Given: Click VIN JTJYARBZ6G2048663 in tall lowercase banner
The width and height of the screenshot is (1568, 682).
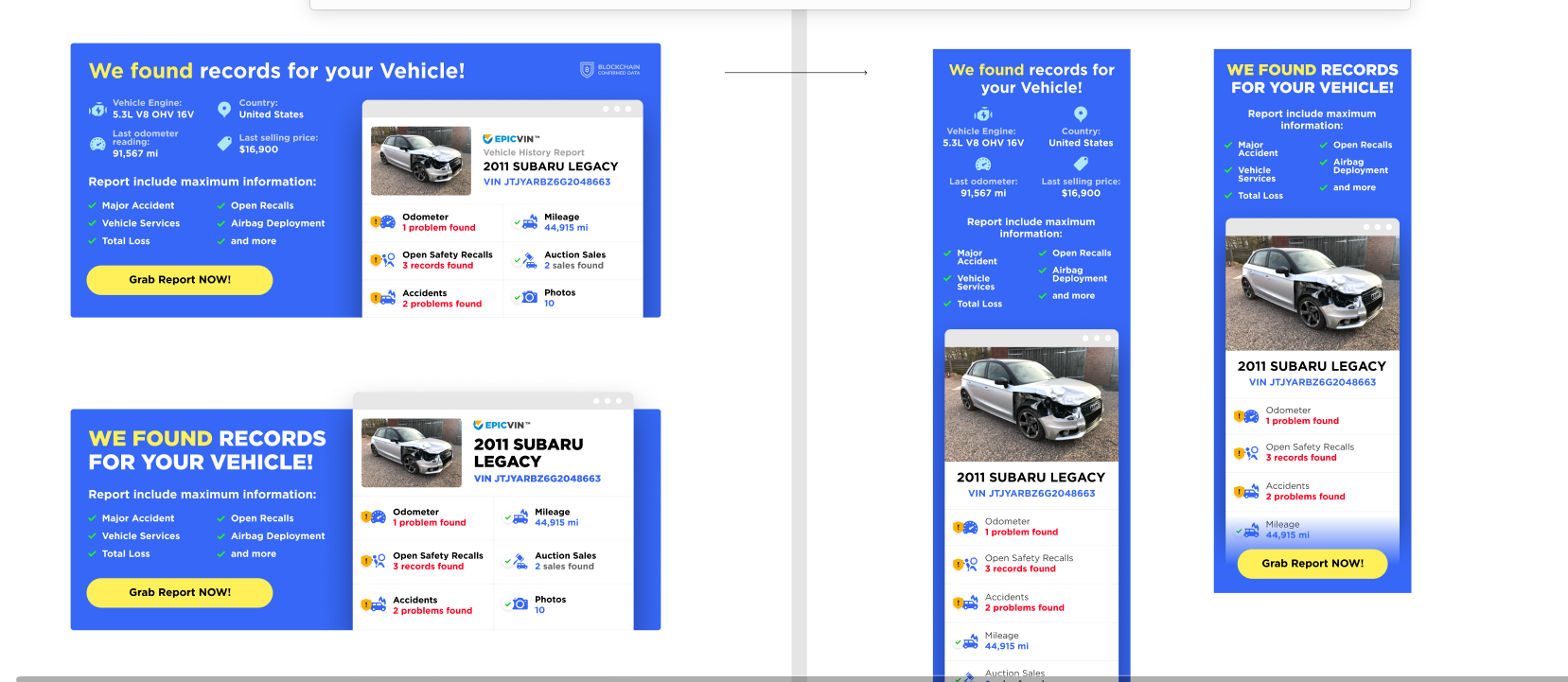Looking at the screenshot, I should click(x=1031, y=494).
